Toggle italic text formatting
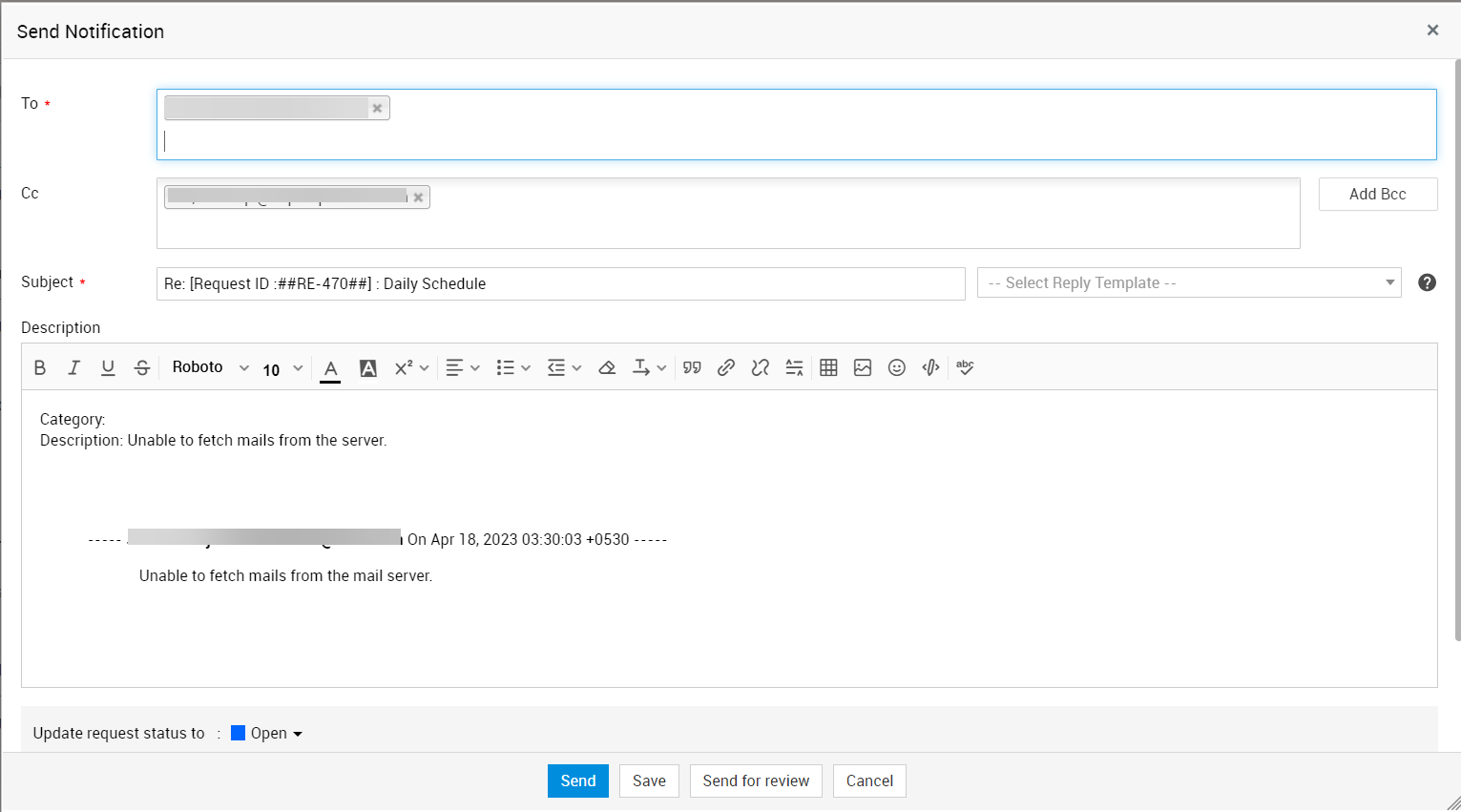Viewport: 1461px width, 812px height. coord(73,368)
